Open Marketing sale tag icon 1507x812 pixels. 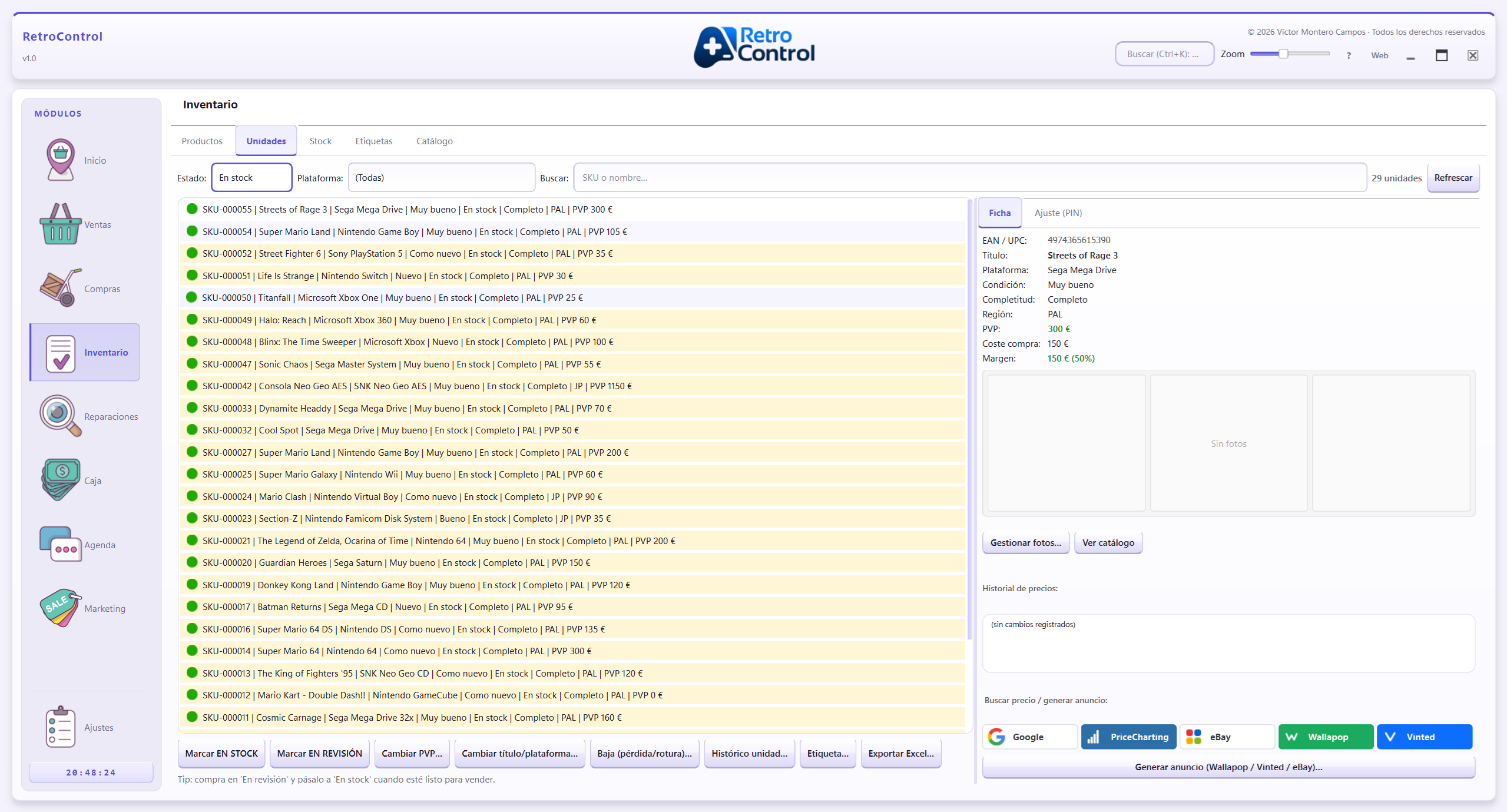click(x=60, y=608)
